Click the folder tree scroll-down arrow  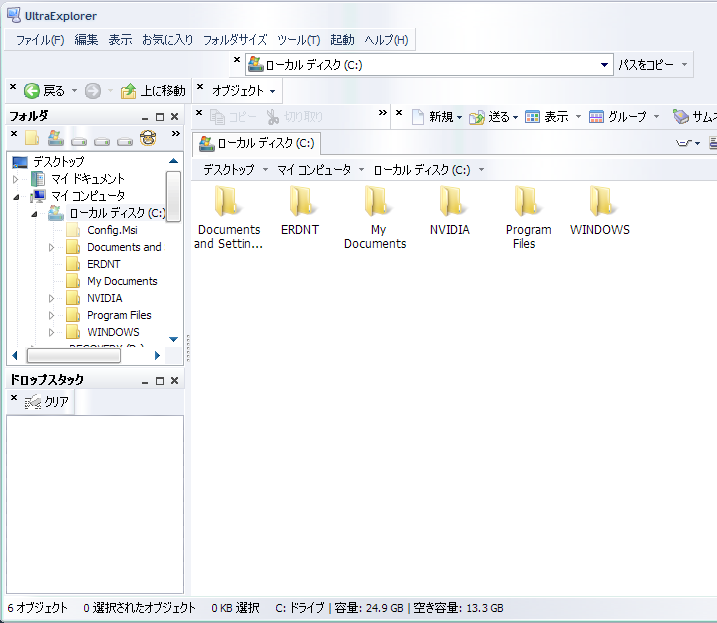tap(173, 339)
